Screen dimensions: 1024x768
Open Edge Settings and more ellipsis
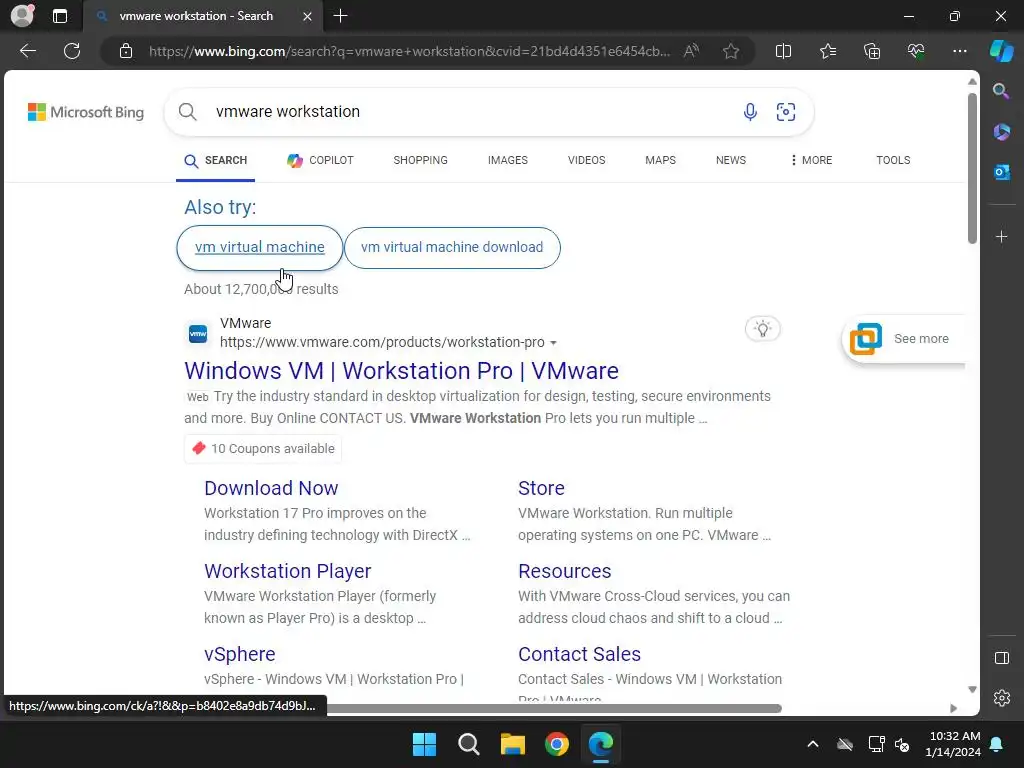pyautogui.click(x=959, y=51)
